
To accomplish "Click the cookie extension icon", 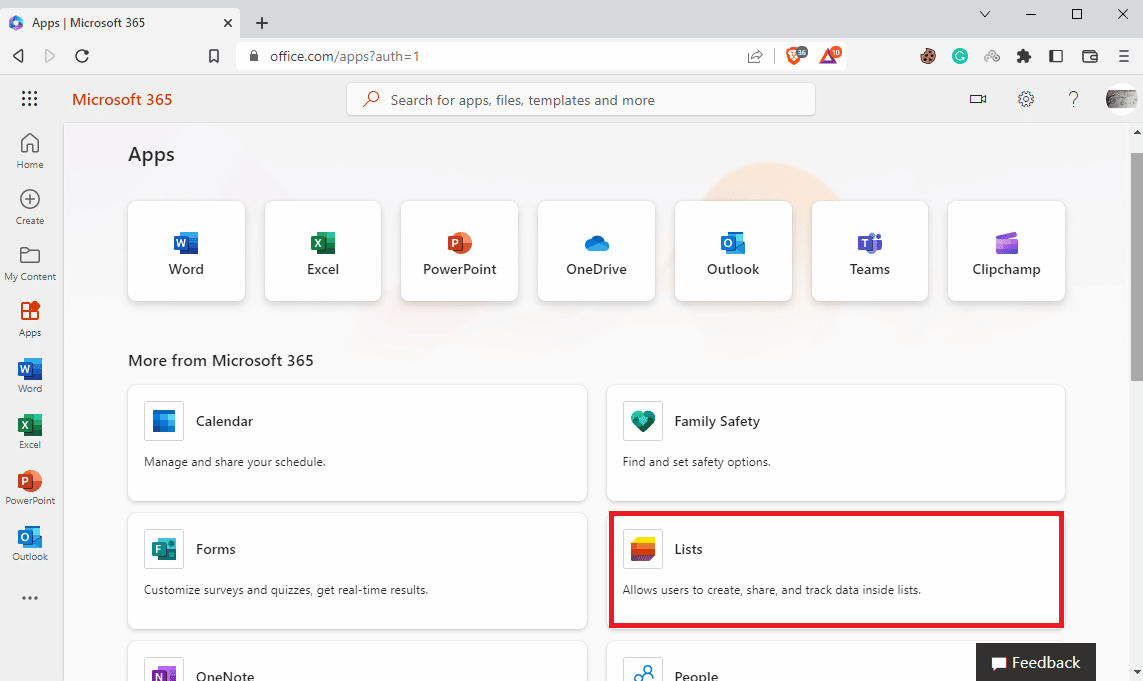I will point(927,56).
